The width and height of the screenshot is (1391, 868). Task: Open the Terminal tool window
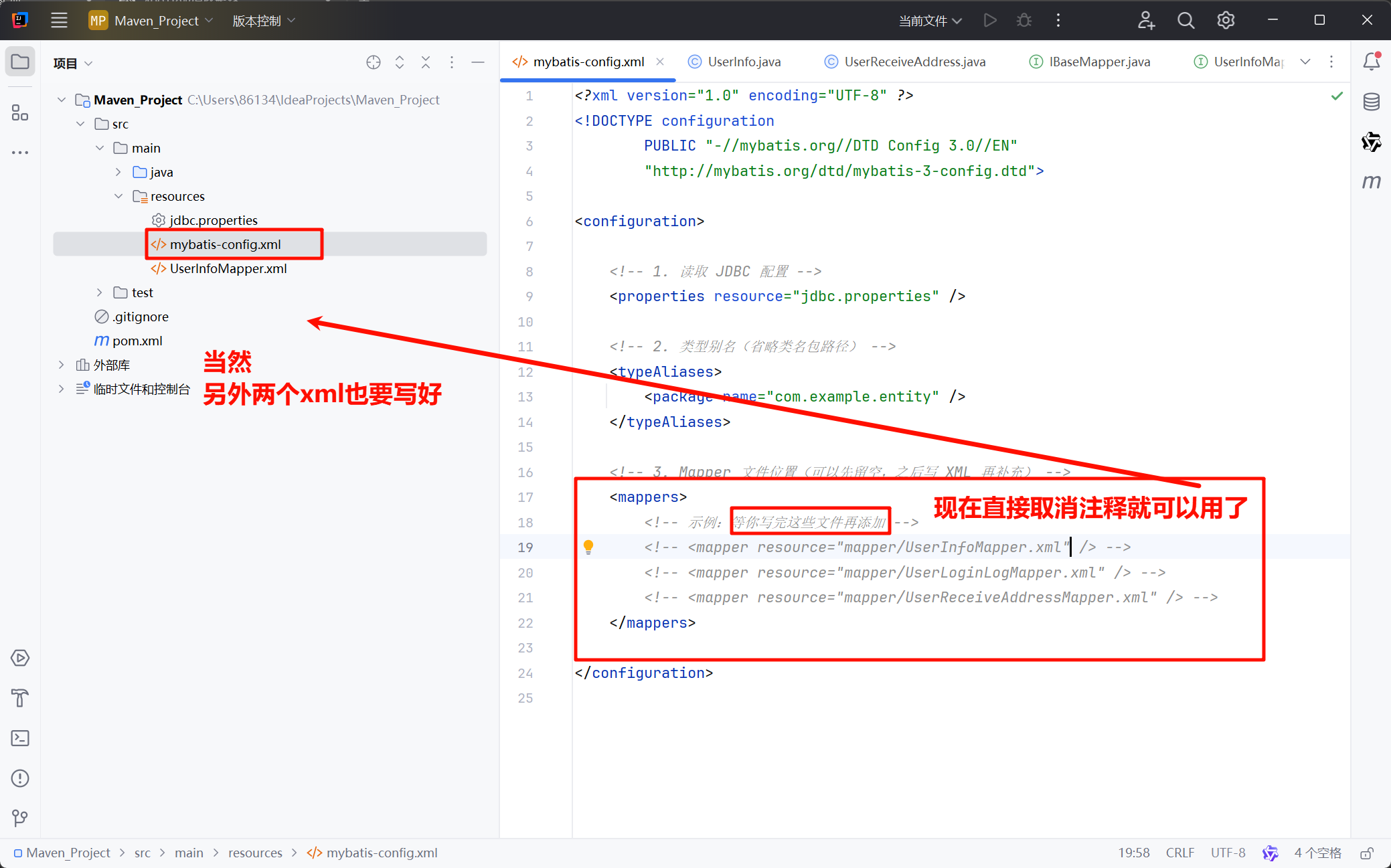(x=20, y=738)
